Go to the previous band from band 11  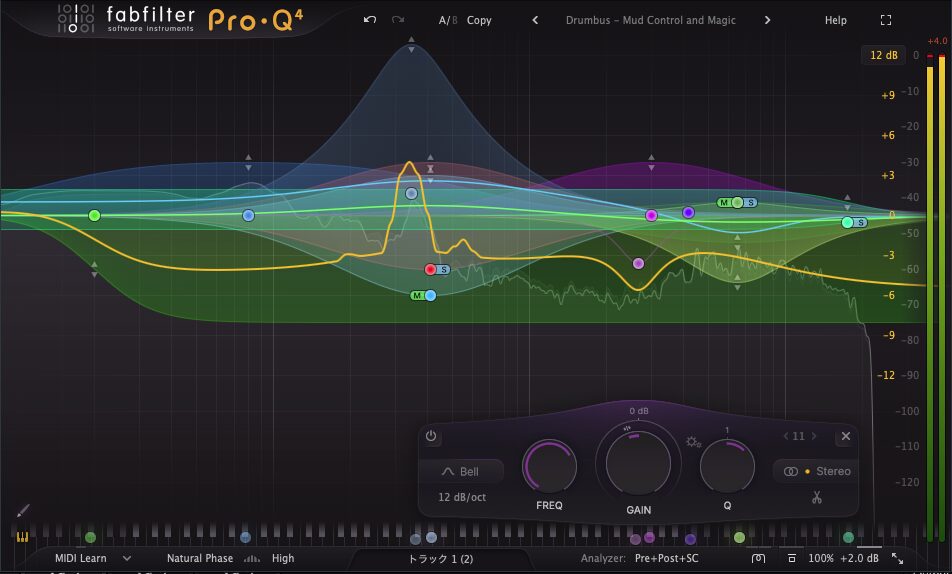coord(786,436)
